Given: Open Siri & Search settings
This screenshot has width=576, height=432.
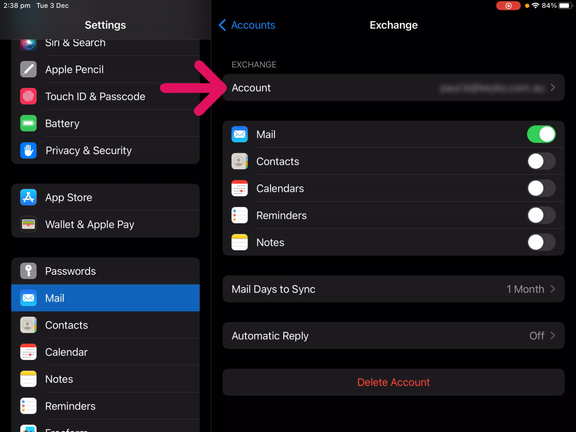Looking at the screenshot, I should tap(105, 45).
